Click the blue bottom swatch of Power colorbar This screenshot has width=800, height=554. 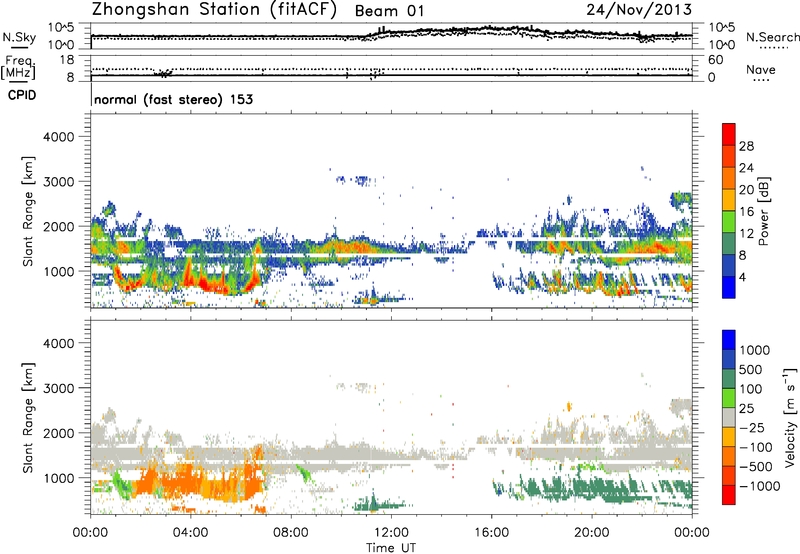click(729, 287)
